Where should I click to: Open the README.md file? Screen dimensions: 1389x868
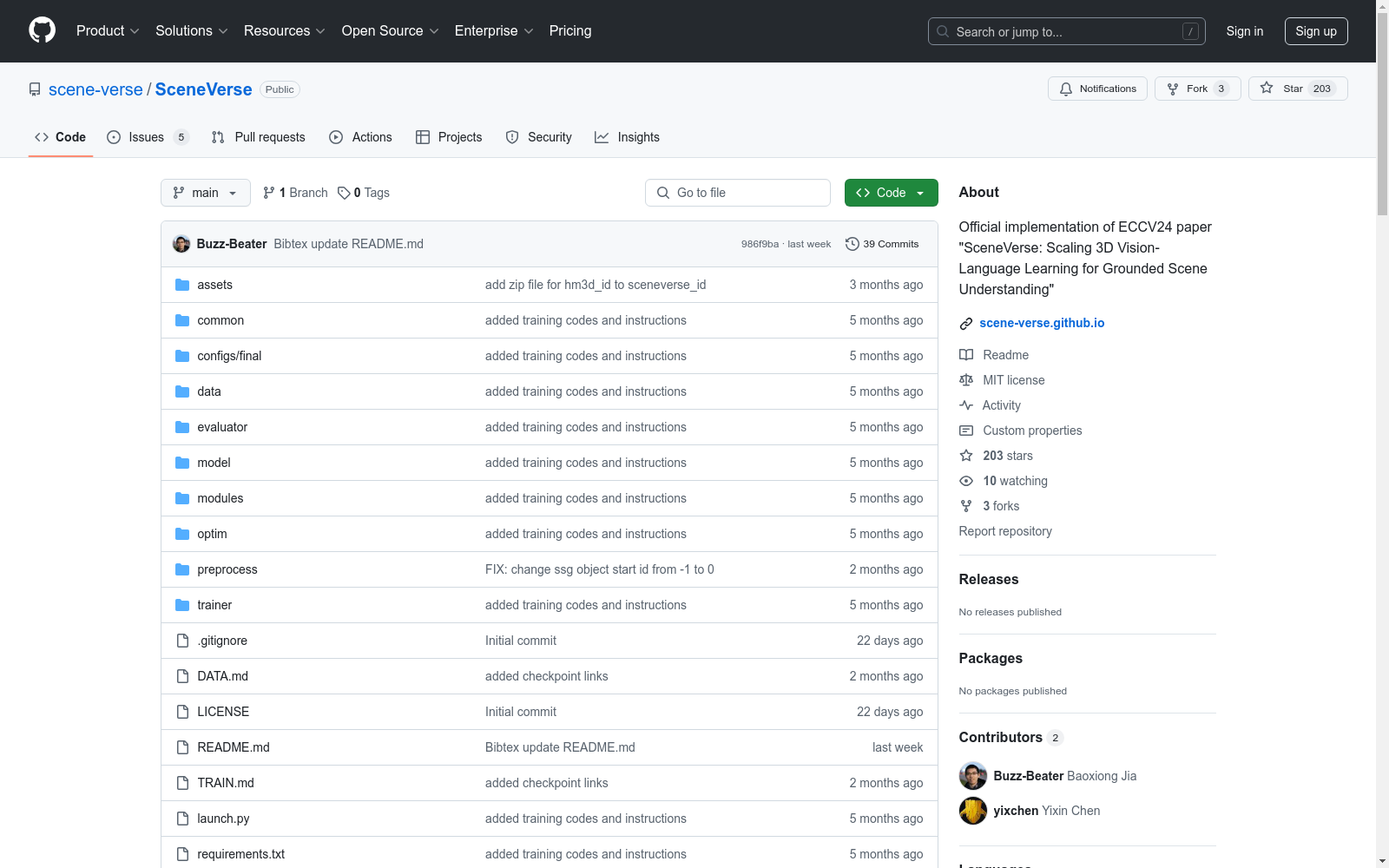(234, 747)
